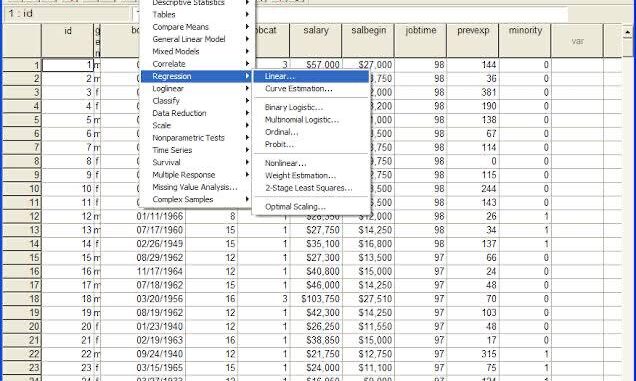The width and height of the screenshot is (636, 381).
Task: Expand submenu arrow beside Classify
Action: point(247,101)
